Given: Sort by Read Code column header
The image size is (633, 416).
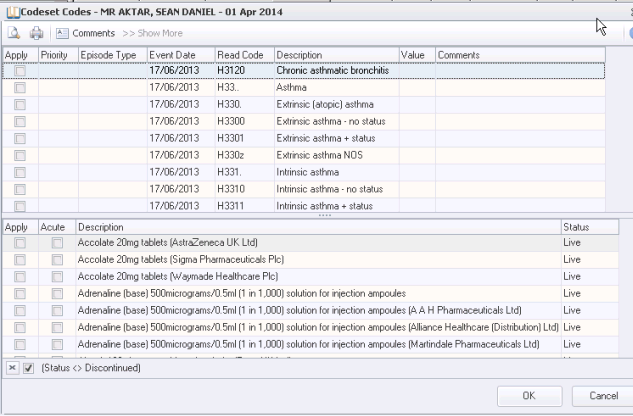Looking at the screenshot, I should click(241, 54).
